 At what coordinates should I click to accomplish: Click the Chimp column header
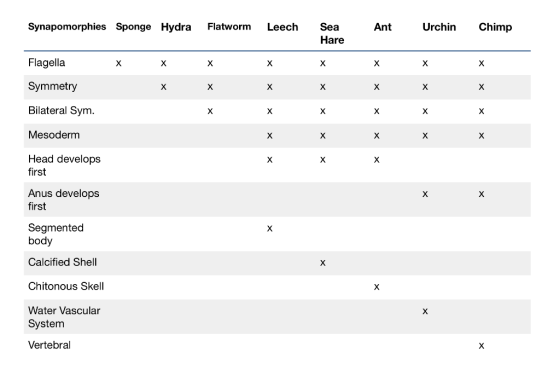495,27
